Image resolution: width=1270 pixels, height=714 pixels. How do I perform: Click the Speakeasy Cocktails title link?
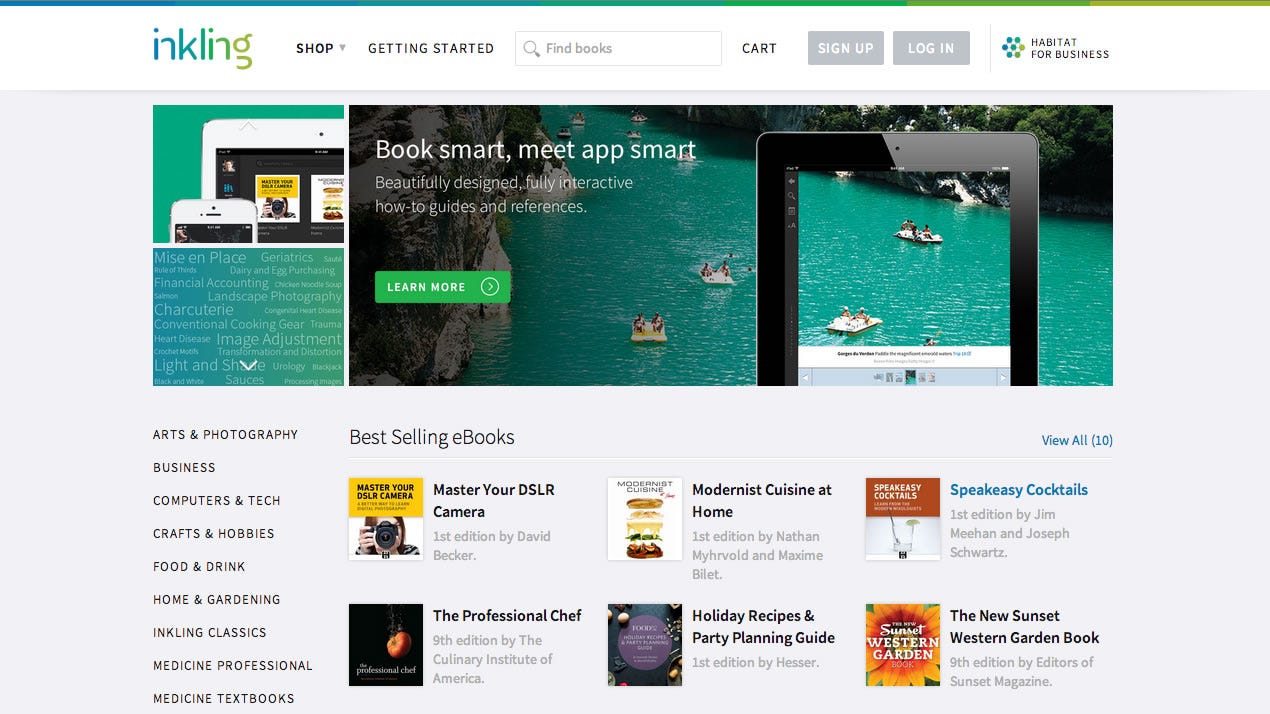click(1019, 489)
